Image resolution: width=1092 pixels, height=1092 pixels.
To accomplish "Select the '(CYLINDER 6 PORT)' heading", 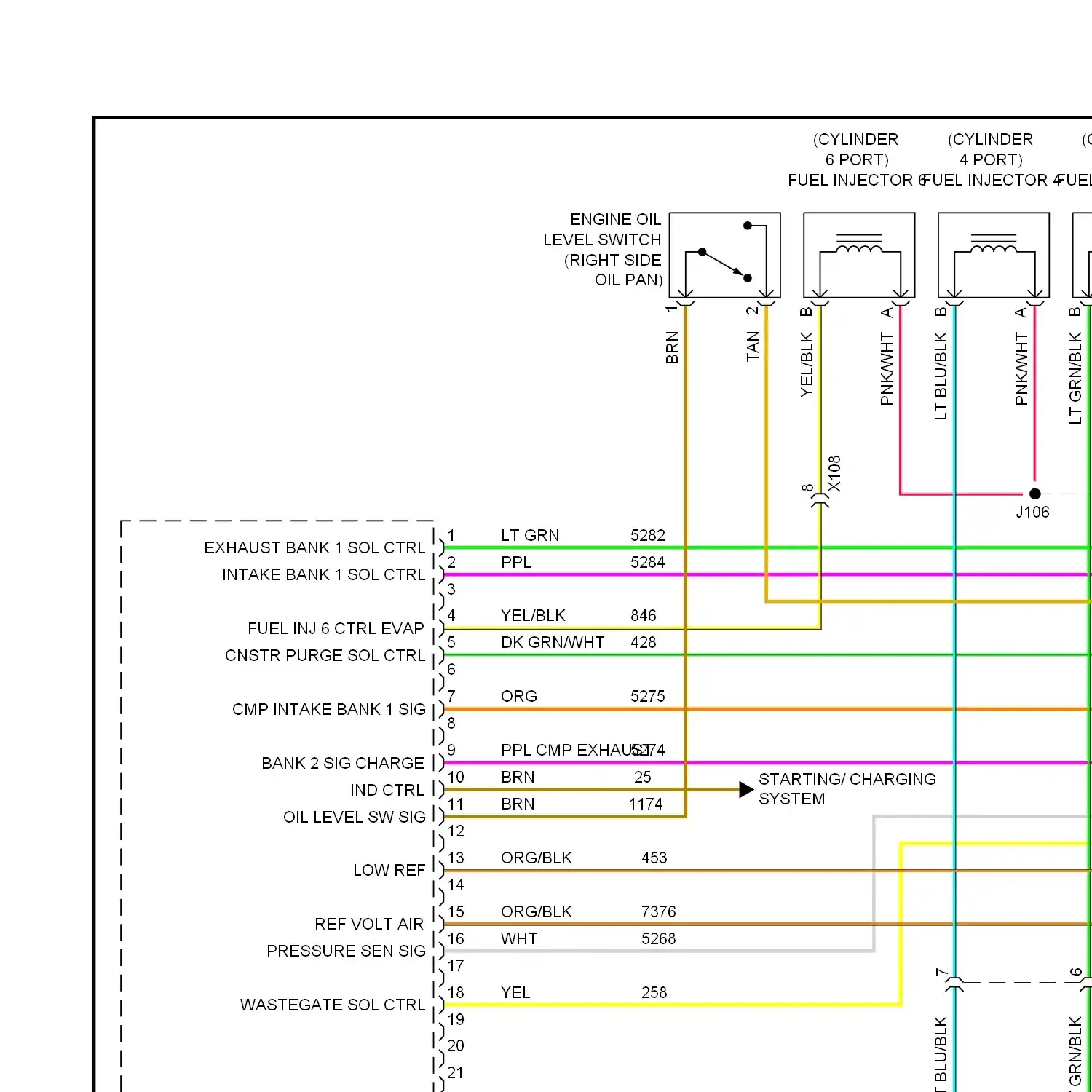I will click(x=856, y=149).
